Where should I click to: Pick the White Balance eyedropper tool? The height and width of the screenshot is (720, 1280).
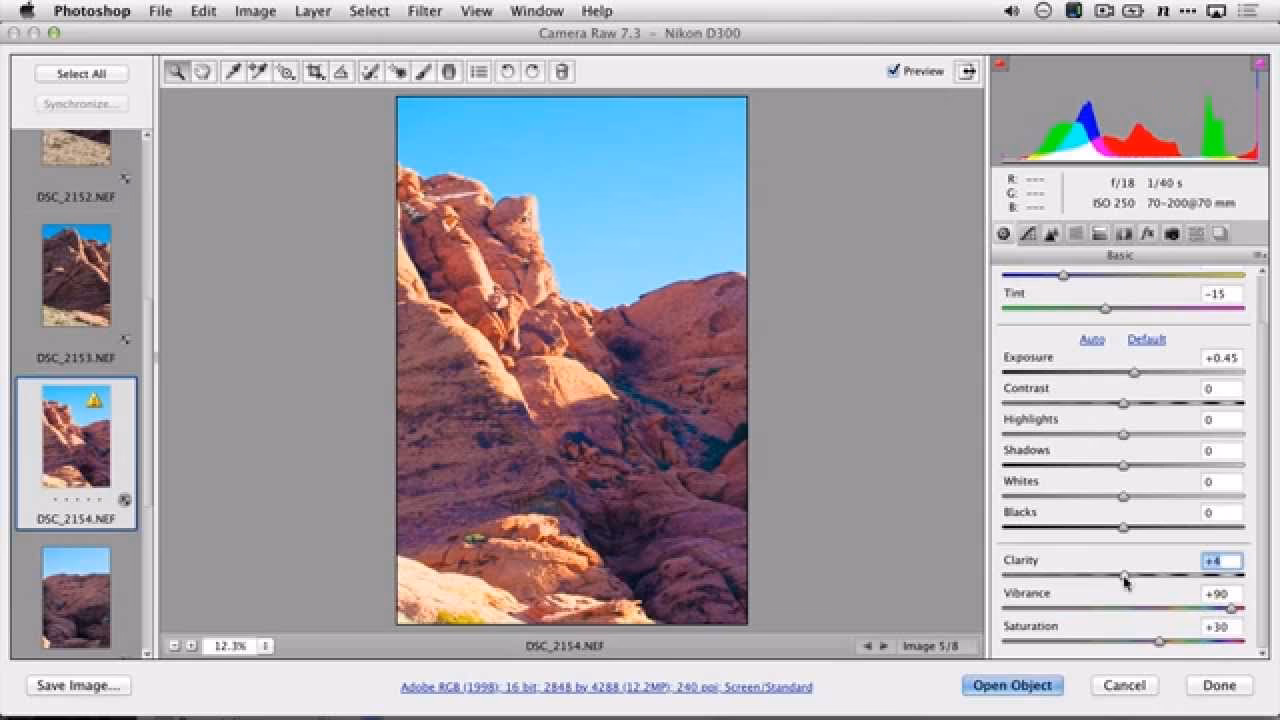tap(233, 72)
